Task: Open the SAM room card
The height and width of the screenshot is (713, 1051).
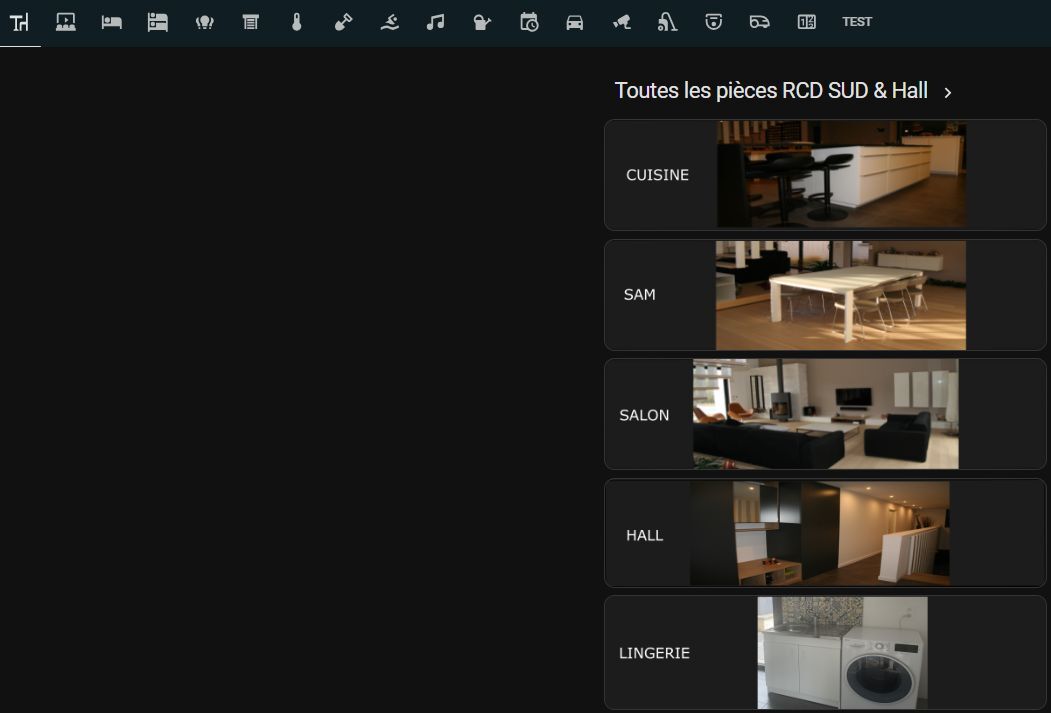Action: pos(825,295)
